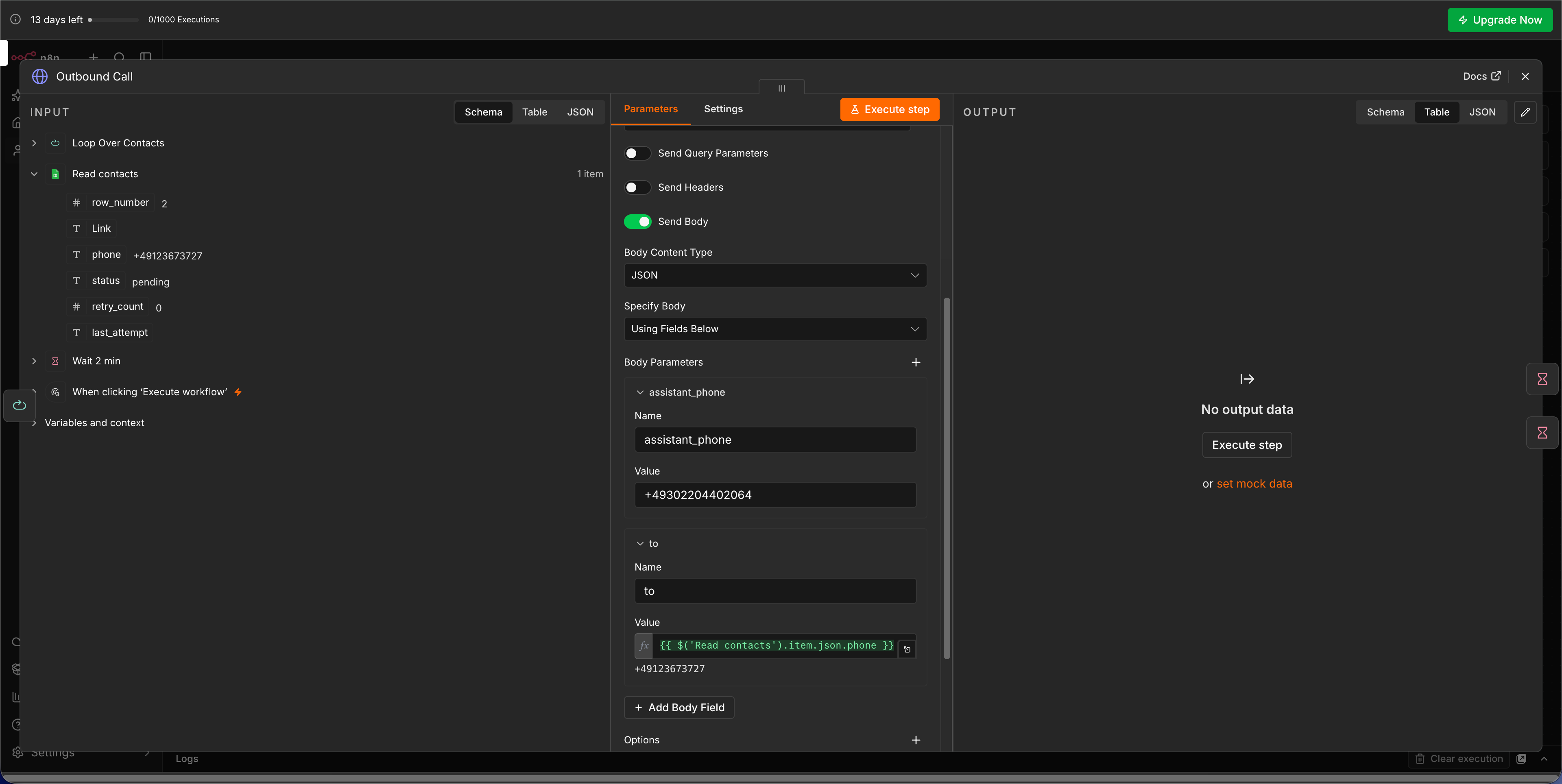Screen dimensions: 1562x784
Task: Click the parameters panel vertical scrollbar
Action: pos(947,478)
